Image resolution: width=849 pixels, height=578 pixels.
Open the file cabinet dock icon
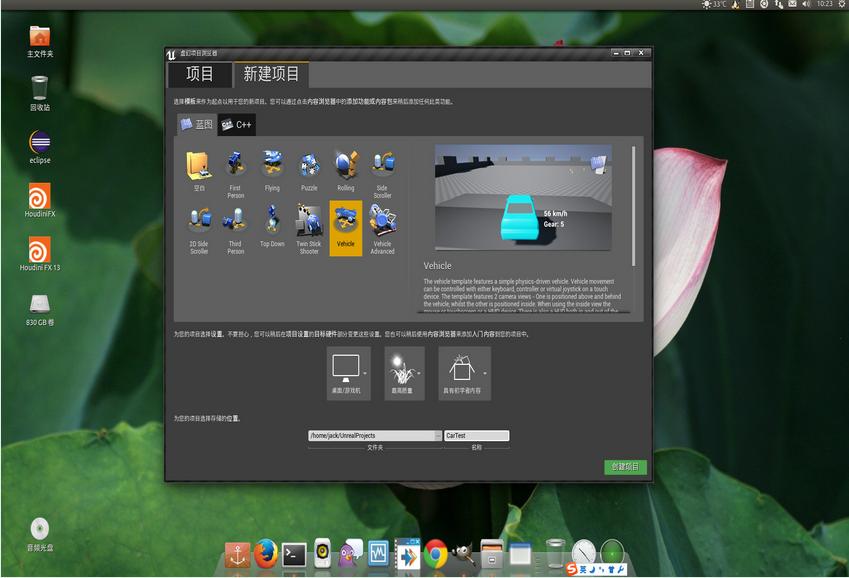tap(492, 554)
